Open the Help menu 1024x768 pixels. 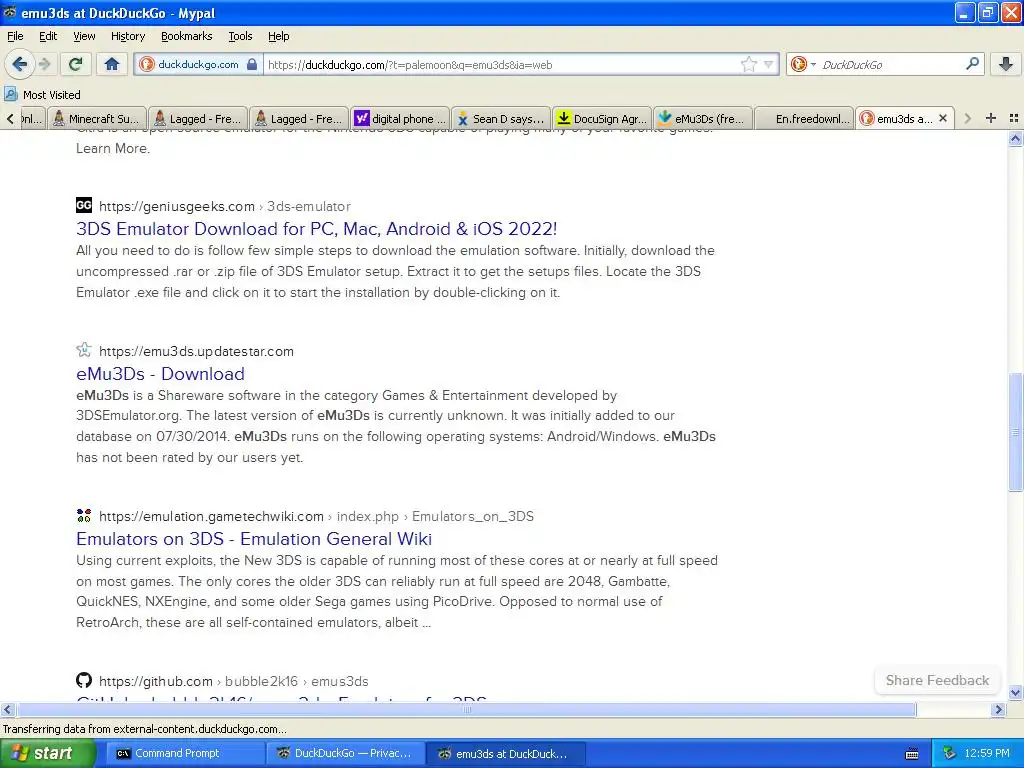tap(278, 36)
